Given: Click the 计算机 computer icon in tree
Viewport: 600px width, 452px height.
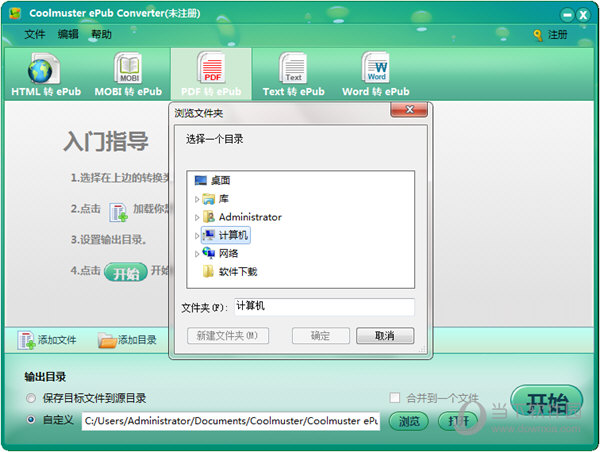Looking at the screenshot, I should pos(209,235).
